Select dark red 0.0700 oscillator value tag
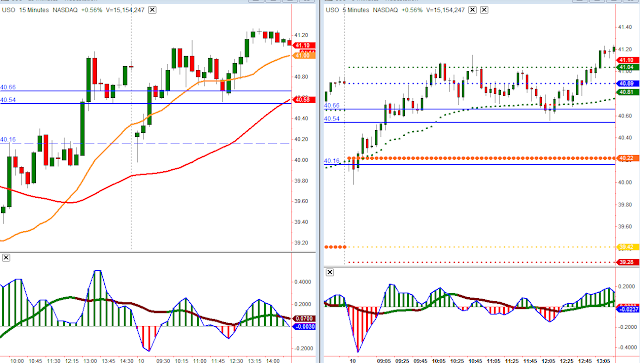The image size is (640, 363). 304,318
